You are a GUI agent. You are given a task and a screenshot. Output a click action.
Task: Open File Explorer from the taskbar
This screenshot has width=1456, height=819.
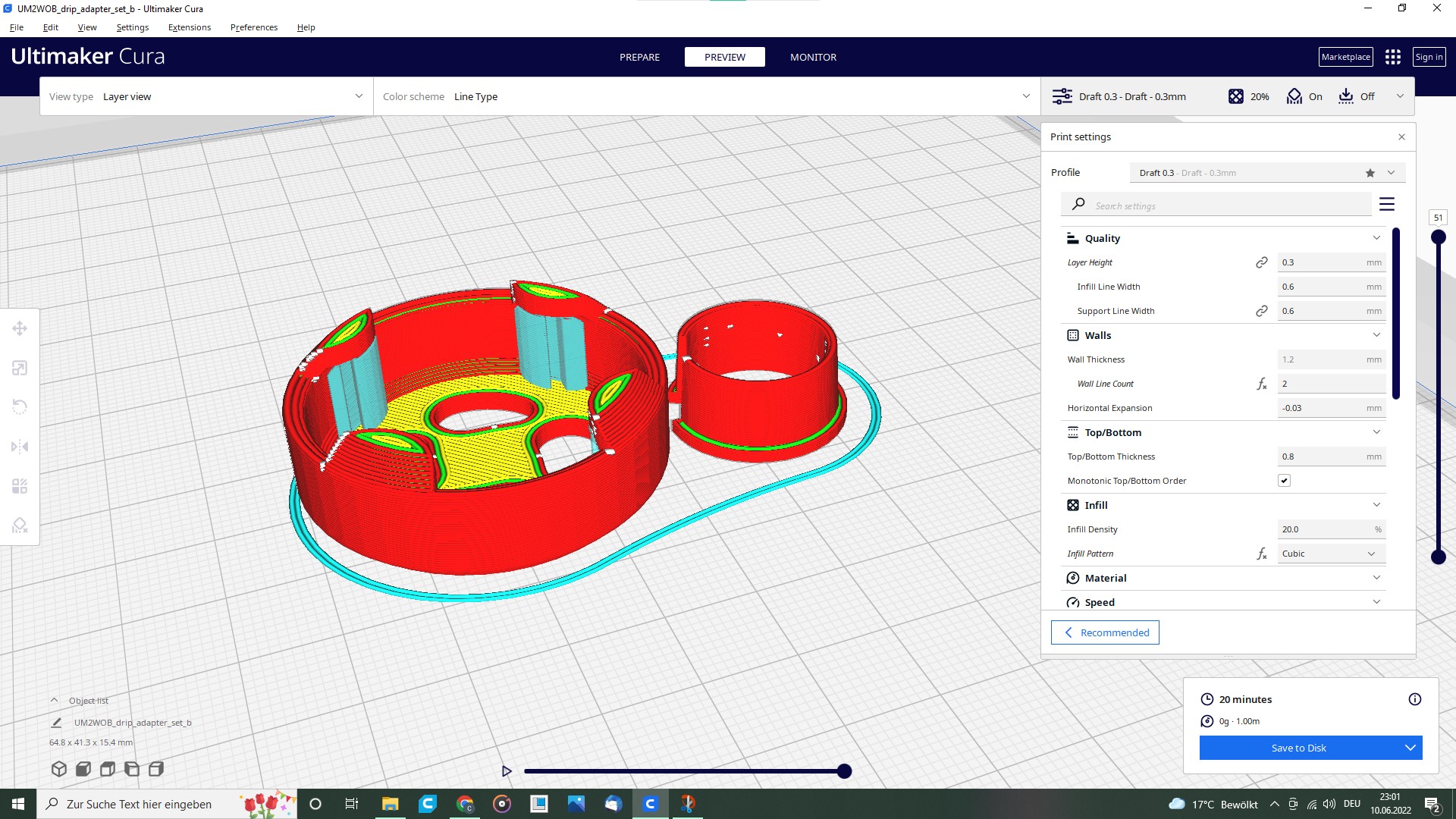pos(390,804)
